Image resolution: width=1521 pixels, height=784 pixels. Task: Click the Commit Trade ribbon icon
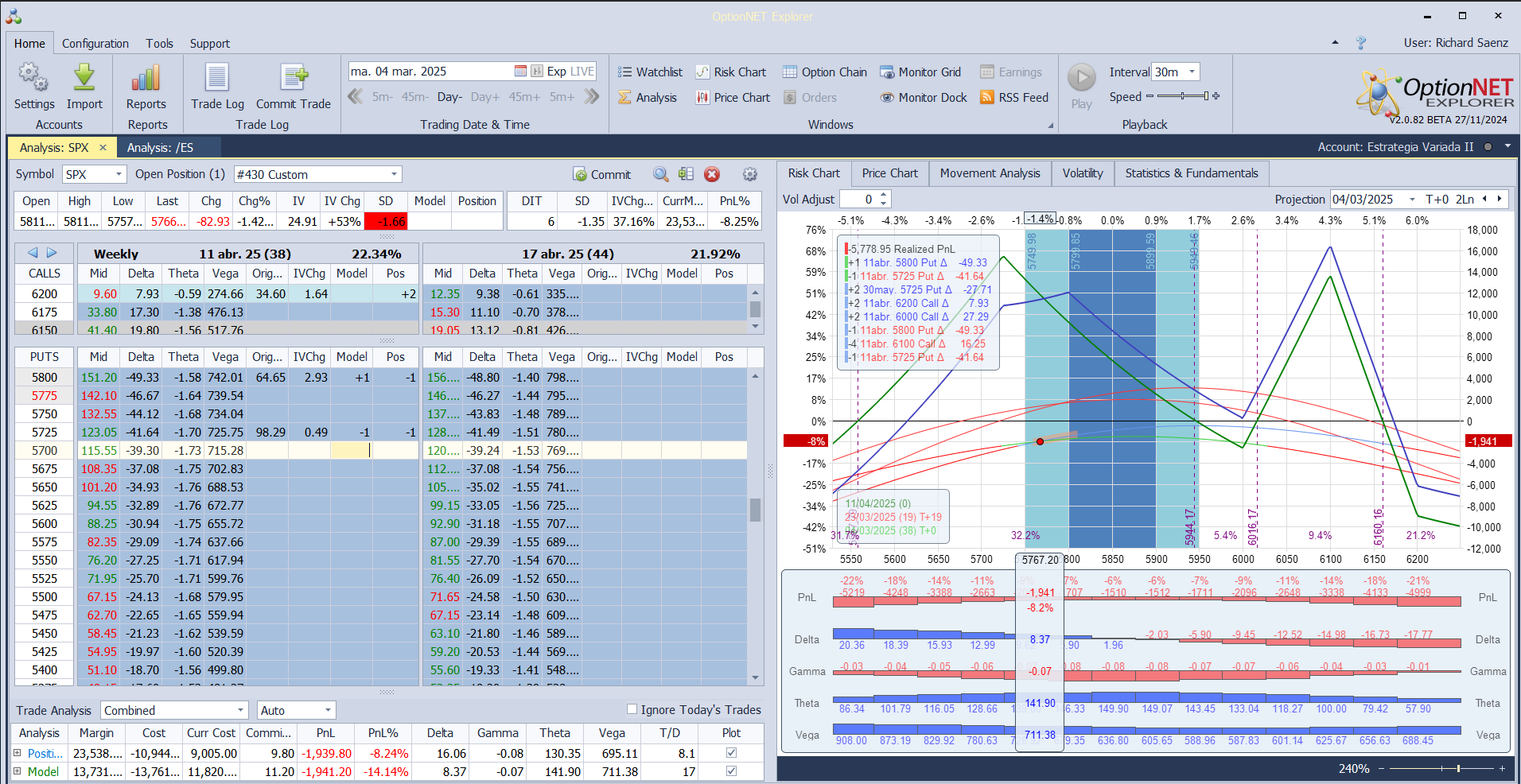294,78
